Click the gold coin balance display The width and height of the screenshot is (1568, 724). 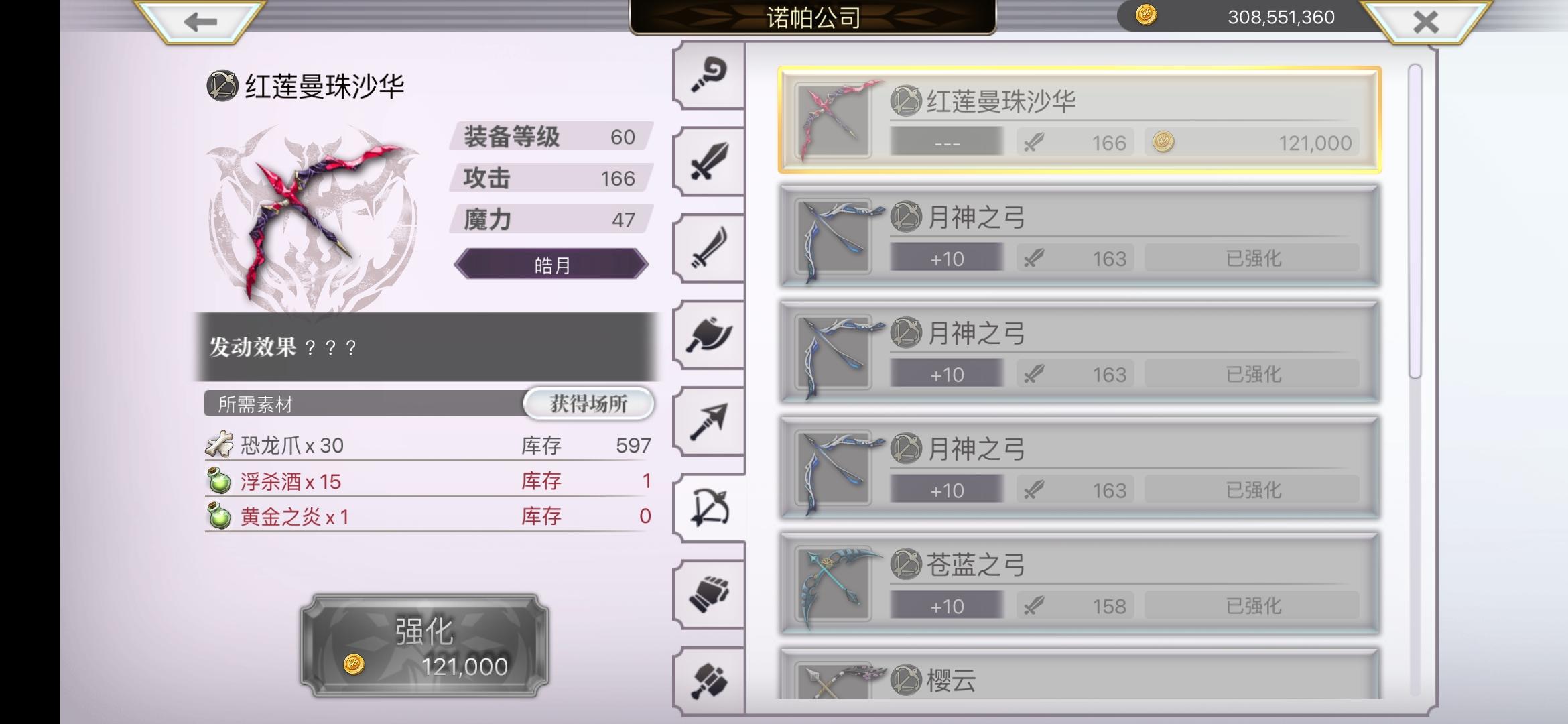pos(1240,17)
